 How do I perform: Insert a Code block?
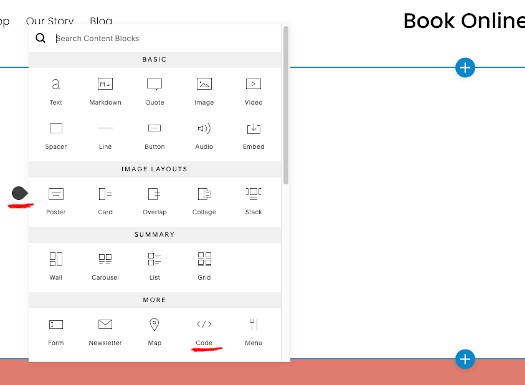click(204, 332)
